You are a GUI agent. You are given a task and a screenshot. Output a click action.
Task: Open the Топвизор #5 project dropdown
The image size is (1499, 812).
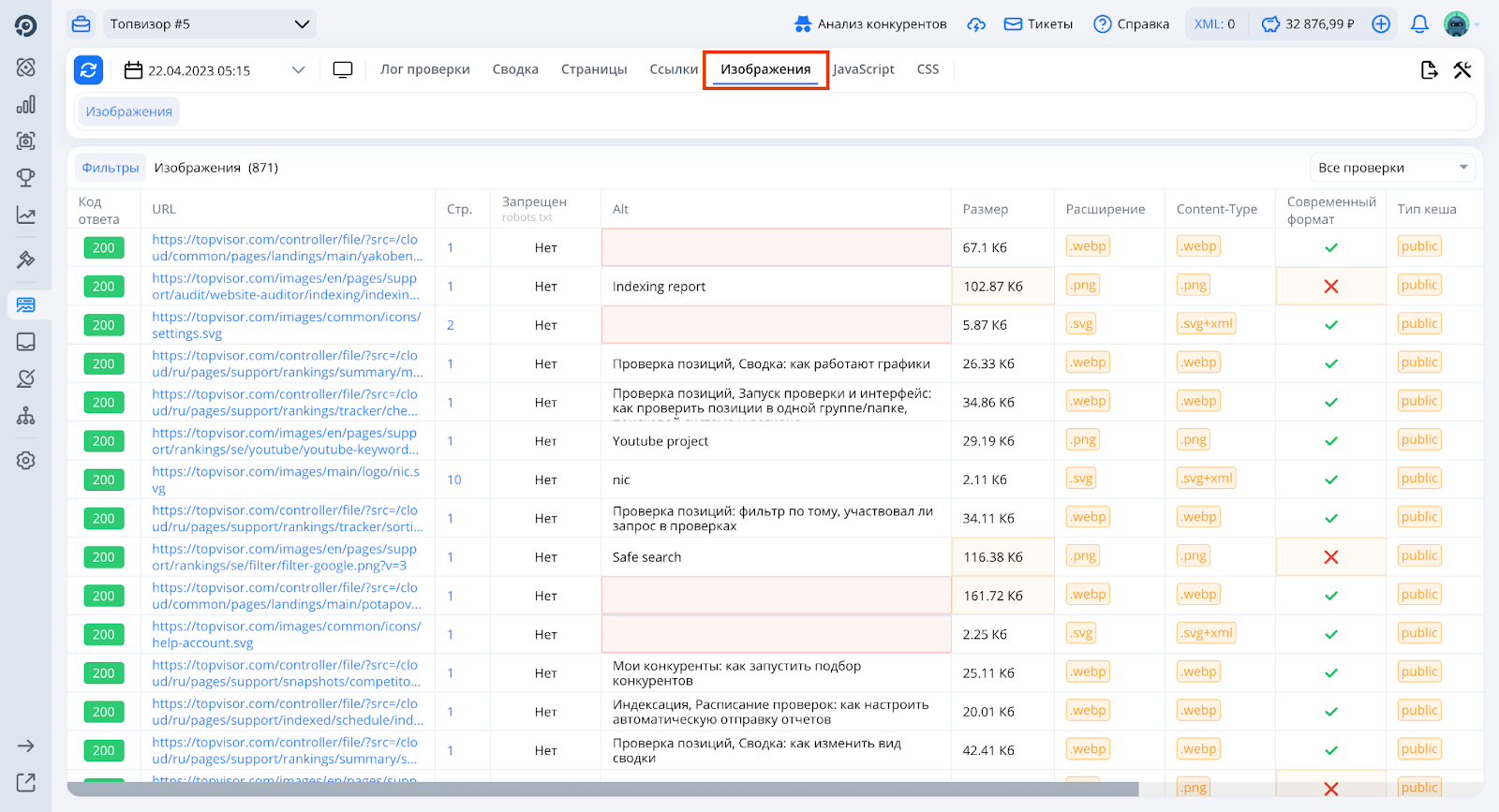tap(208, 24)
